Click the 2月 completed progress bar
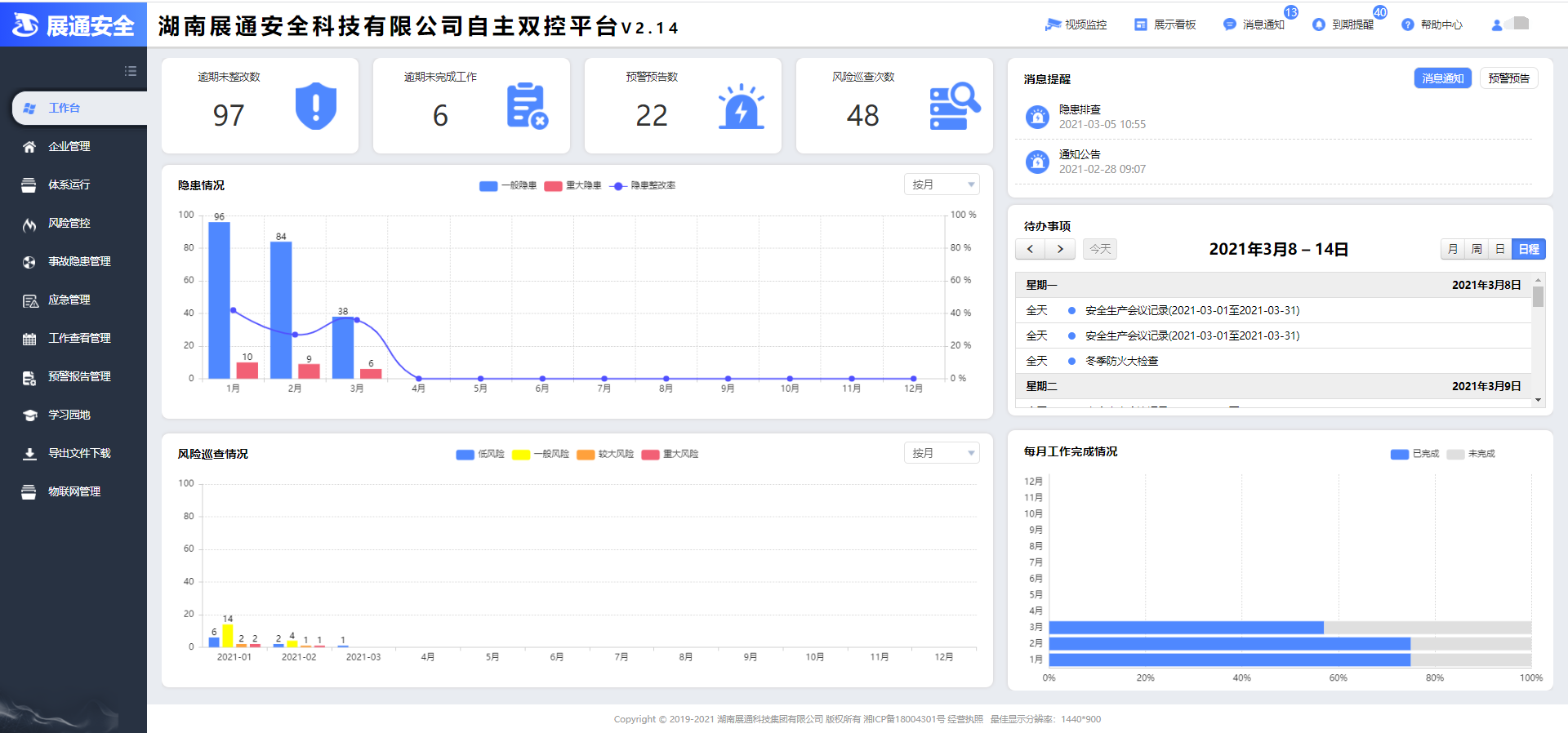Screen dimensions: 1568x733 click(1230, 644)
